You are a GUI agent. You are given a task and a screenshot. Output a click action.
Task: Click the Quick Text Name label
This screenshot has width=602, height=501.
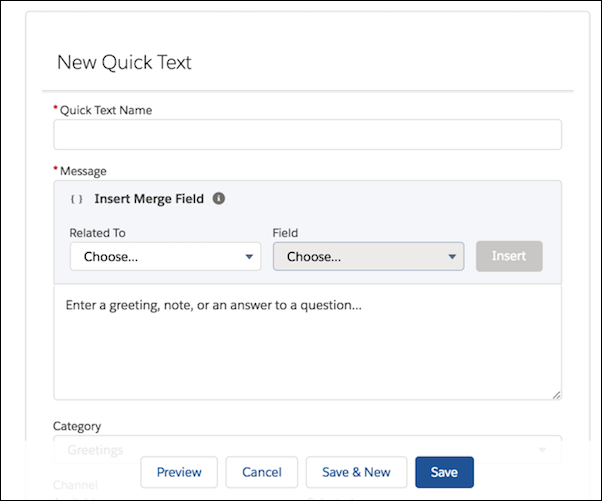tap(106, 110)
